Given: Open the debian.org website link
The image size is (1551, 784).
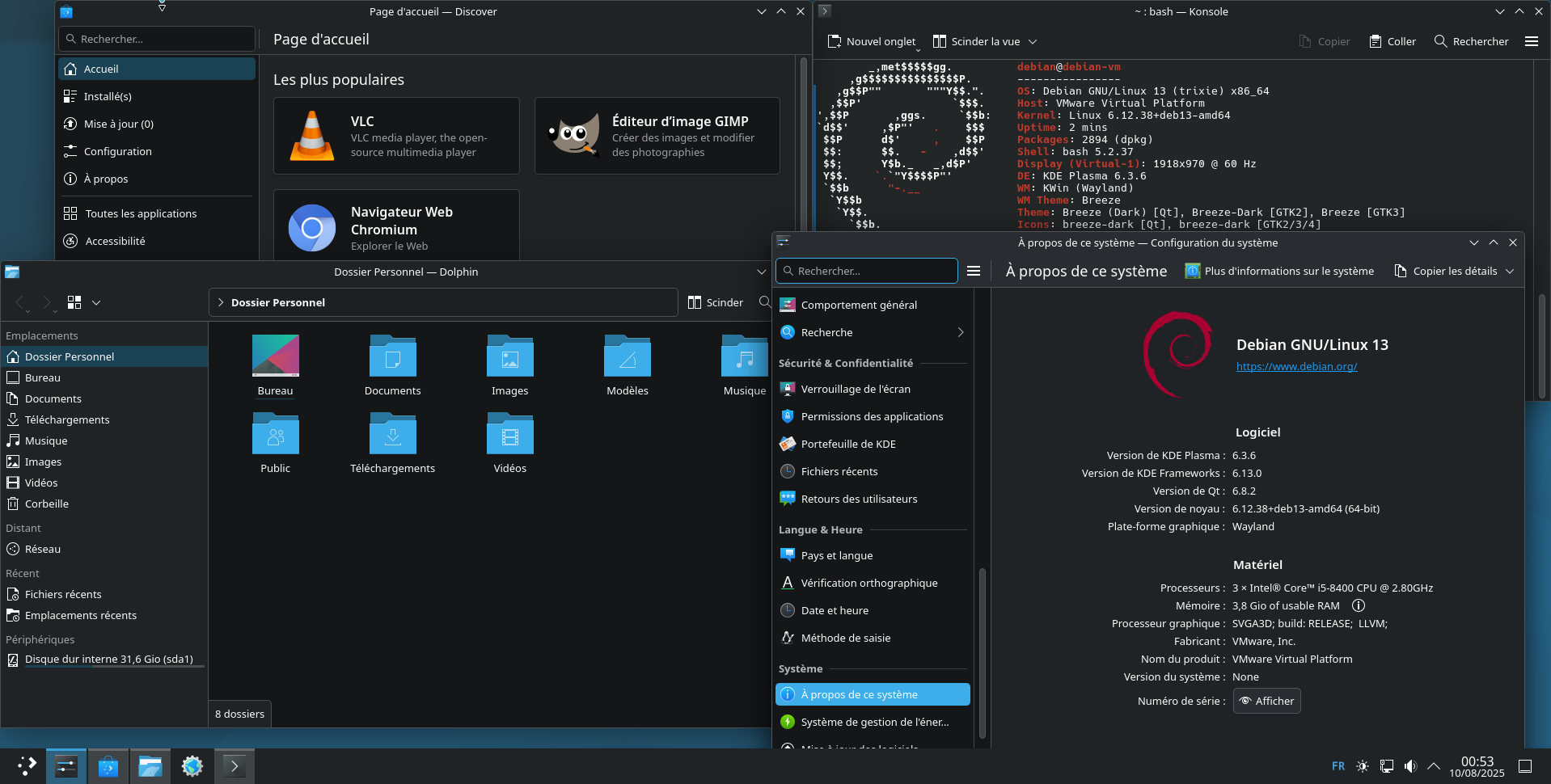Looking at the screenshot, I should 1296,367.
